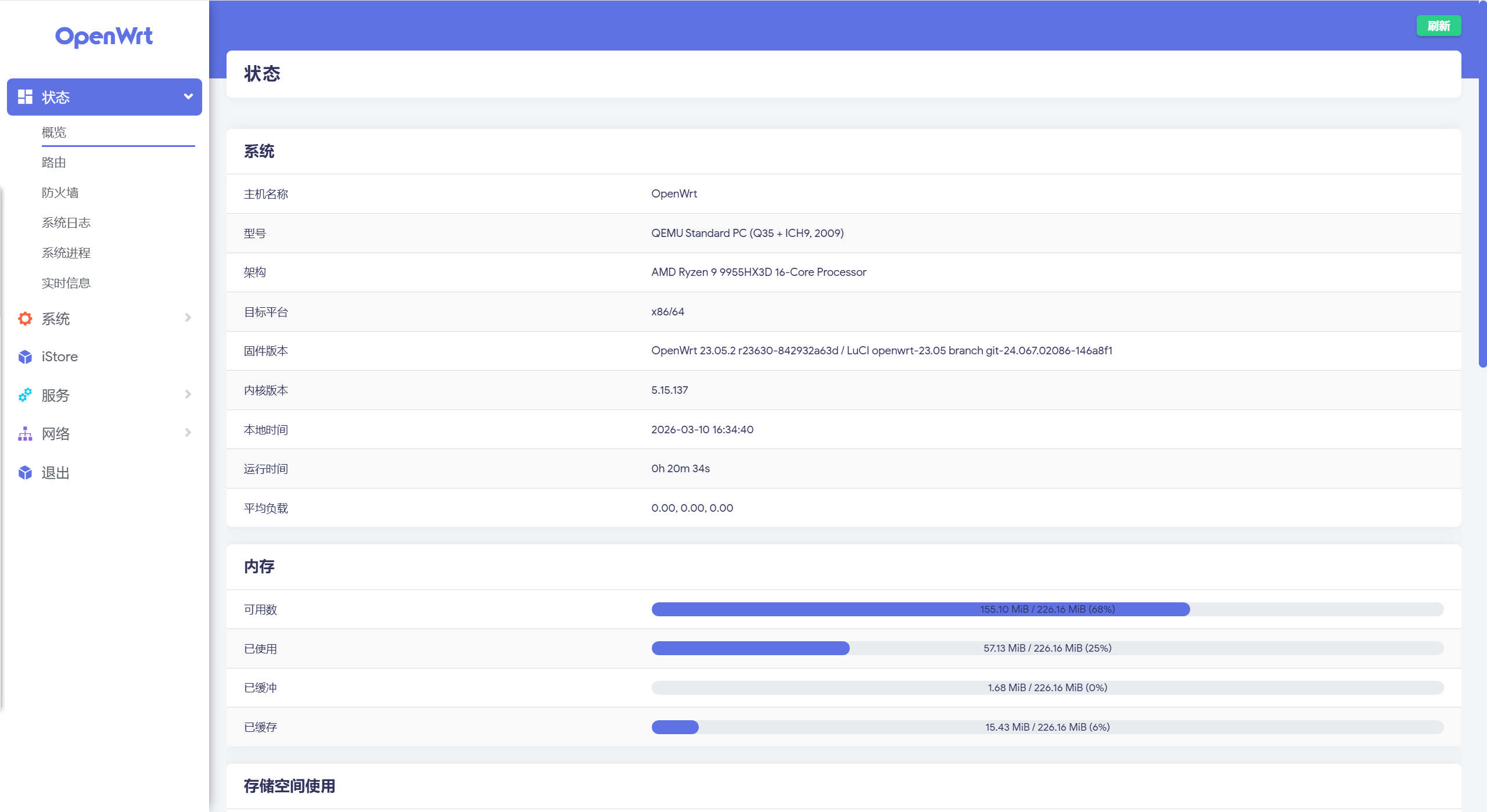The image size is (1487, 812).
Task: Click the 已缓存 memory progress bar
Action: point(1047,727)
